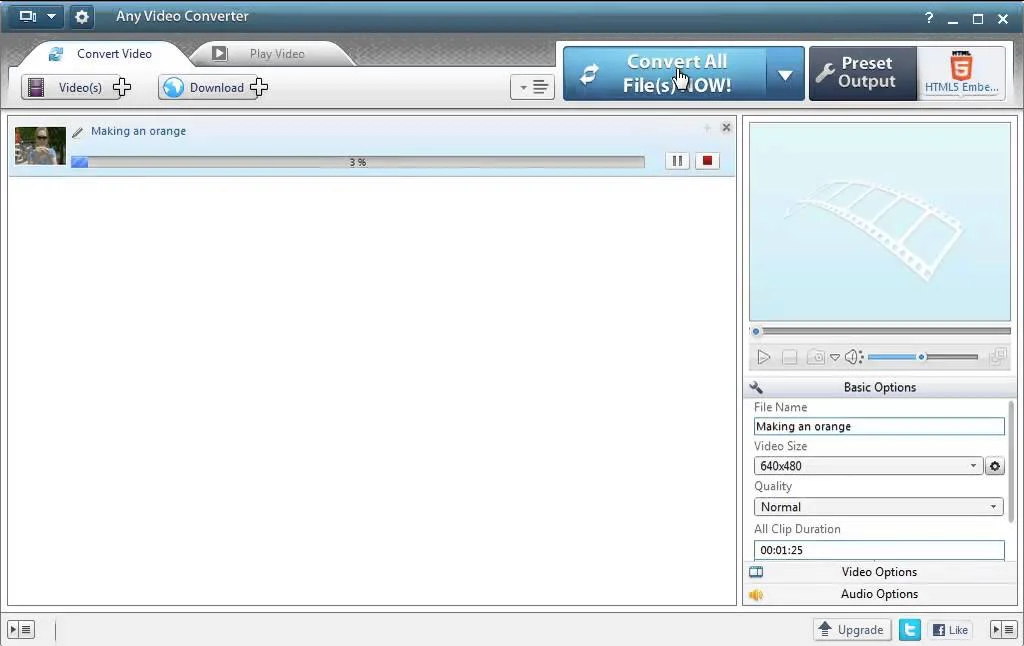Viewport: 1024px width, 646px height.
Task: Collapse the Basic Options section
Action: coord(880,387)
